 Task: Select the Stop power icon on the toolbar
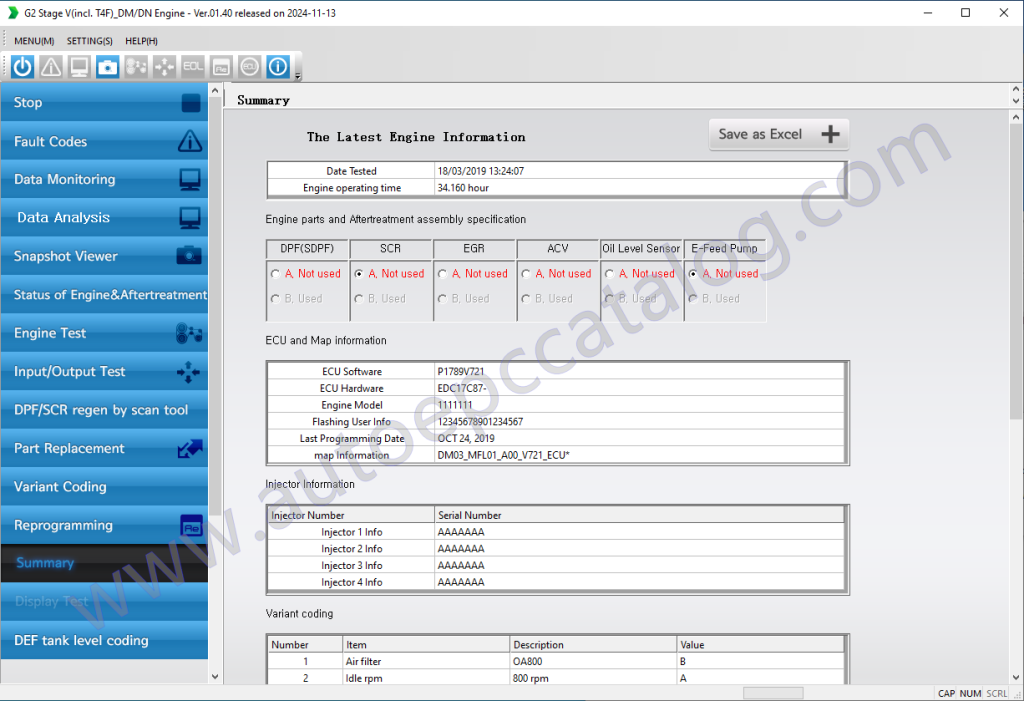pyautogui.click(x=22, y=66)
